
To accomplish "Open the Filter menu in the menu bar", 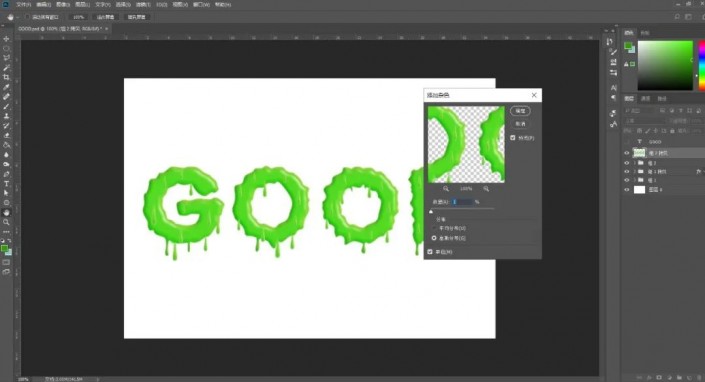I will [143, 4].
